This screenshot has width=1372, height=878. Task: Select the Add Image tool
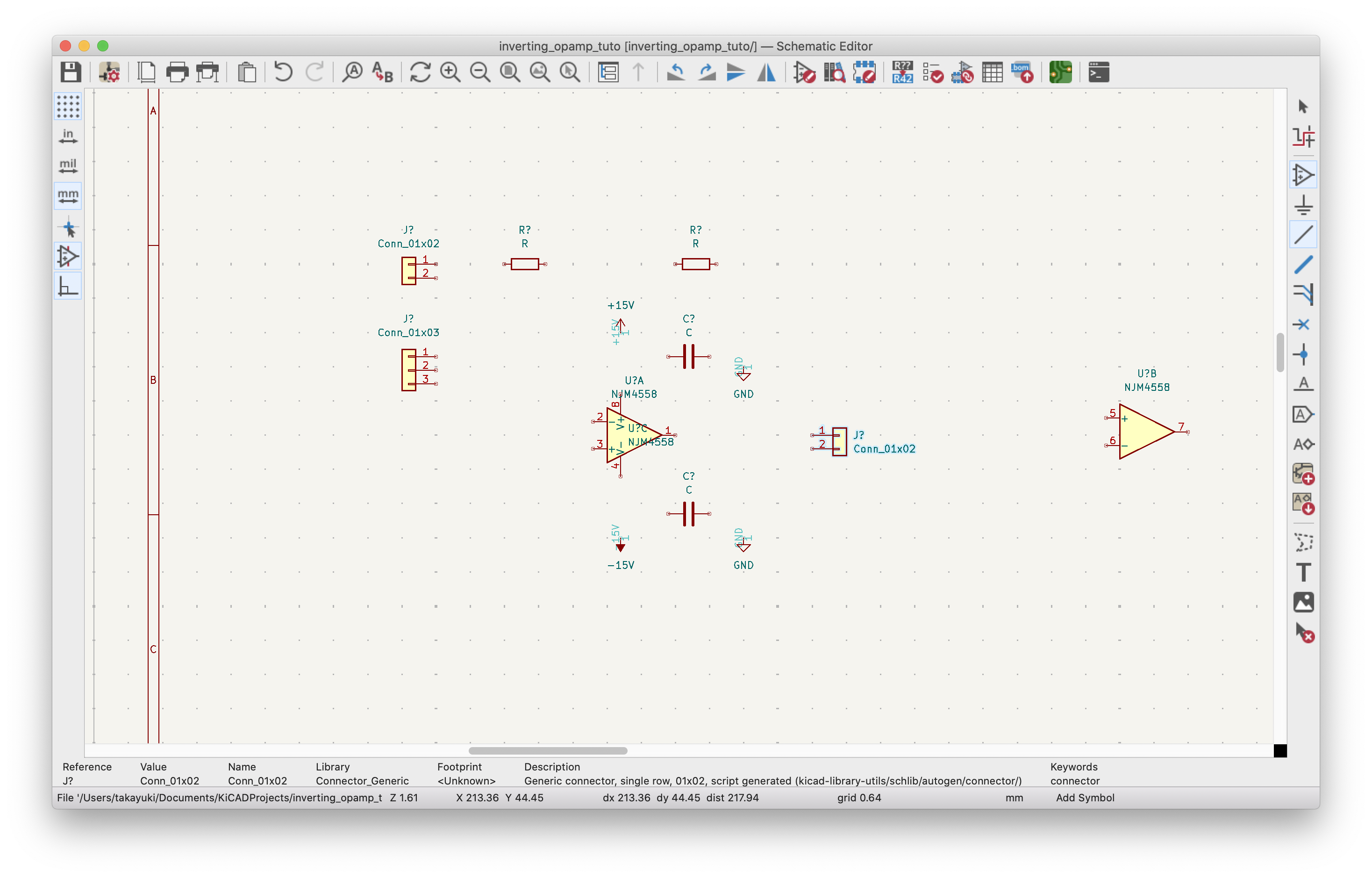(1303, 603)
